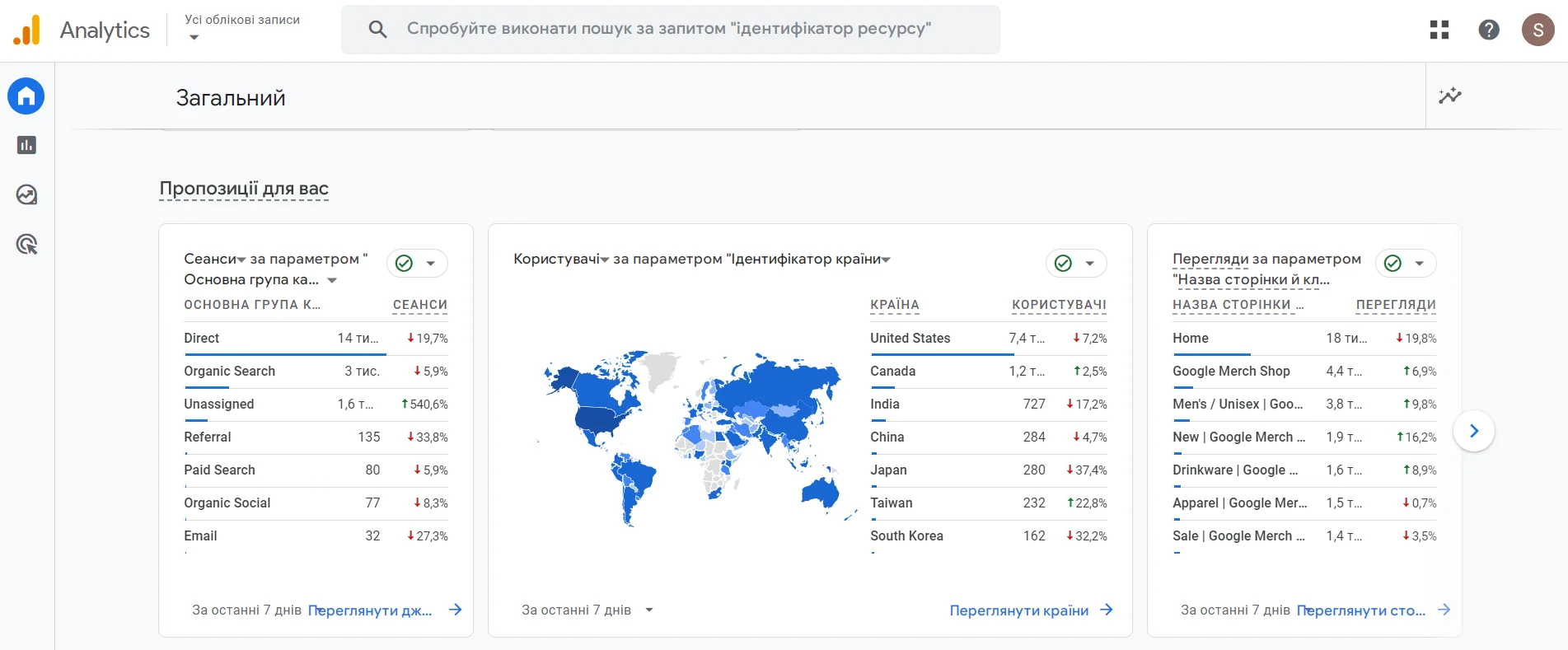Select the 'Drinkware | Google ...' row
This screenshot has height=650, width=1568.
click(1304, 470)
